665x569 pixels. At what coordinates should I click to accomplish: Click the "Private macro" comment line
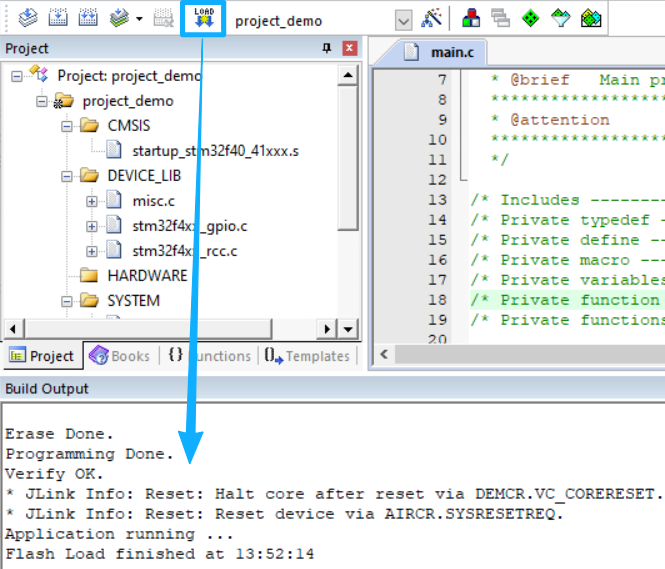[565, 259]
